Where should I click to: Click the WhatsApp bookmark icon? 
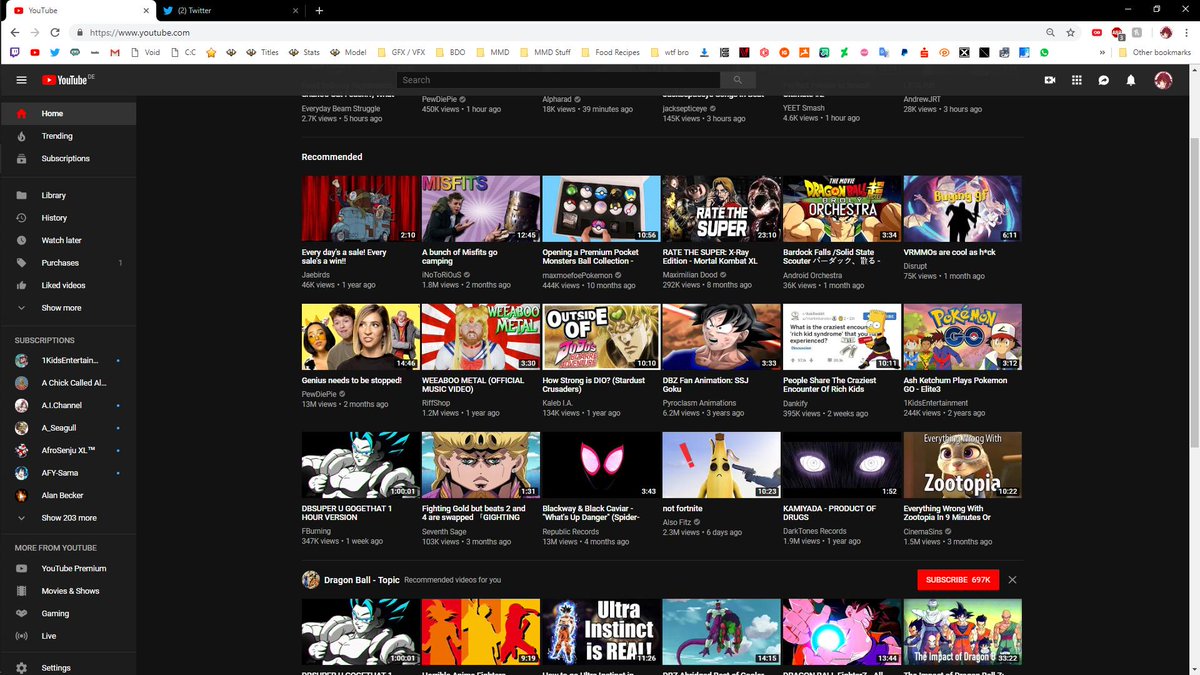1044,52
